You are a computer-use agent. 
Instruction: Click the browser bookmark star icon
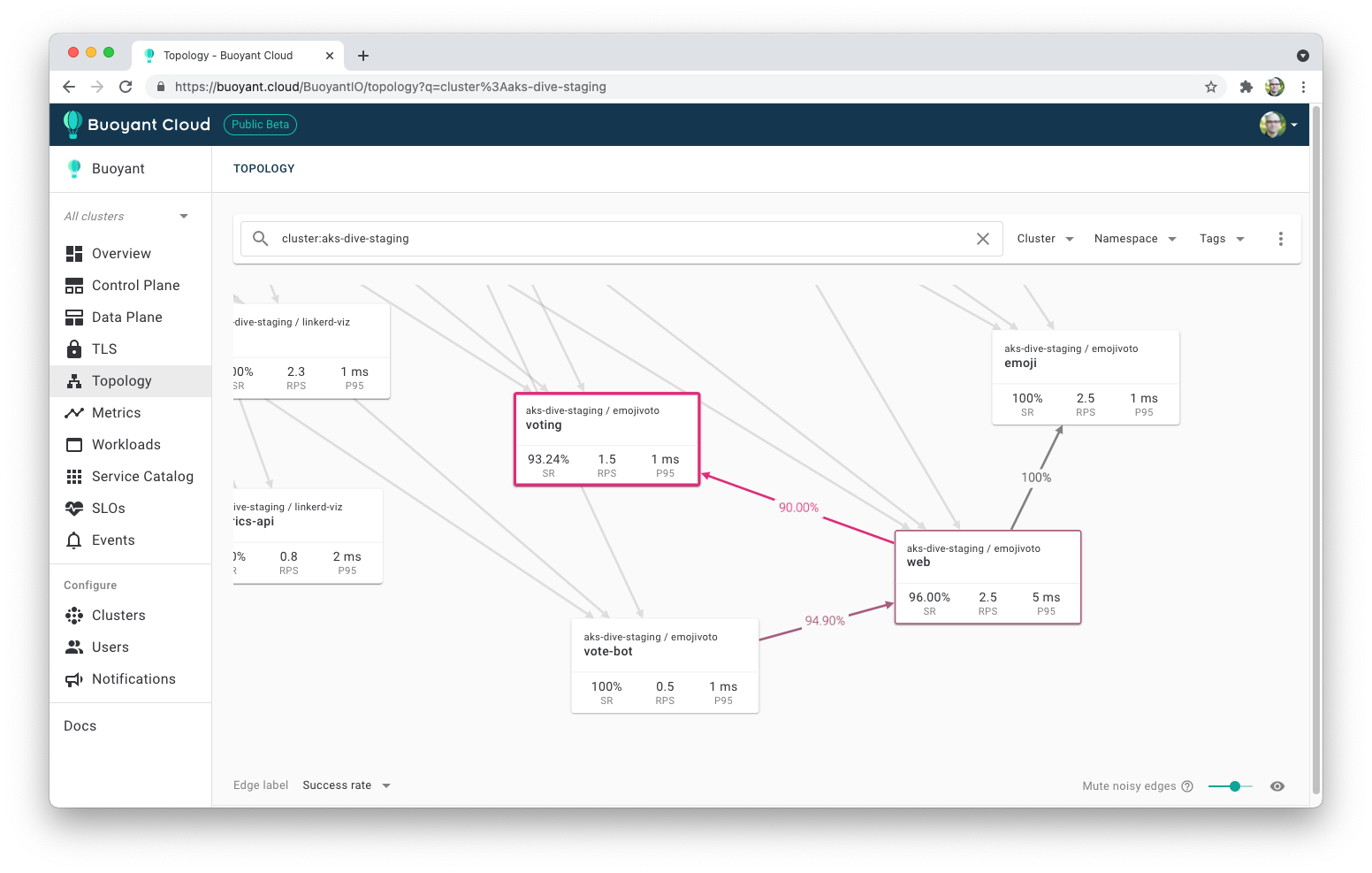[x=1211, y=87]
